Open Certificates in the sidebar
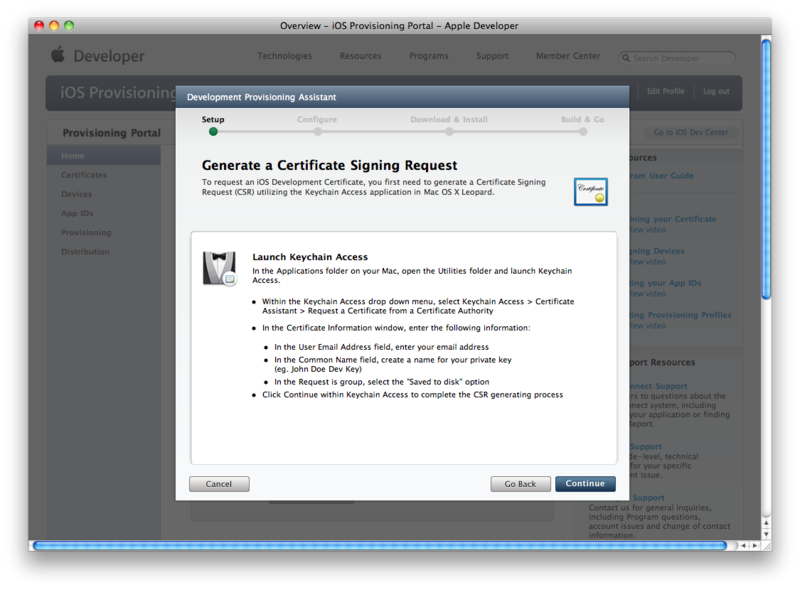 84,175
